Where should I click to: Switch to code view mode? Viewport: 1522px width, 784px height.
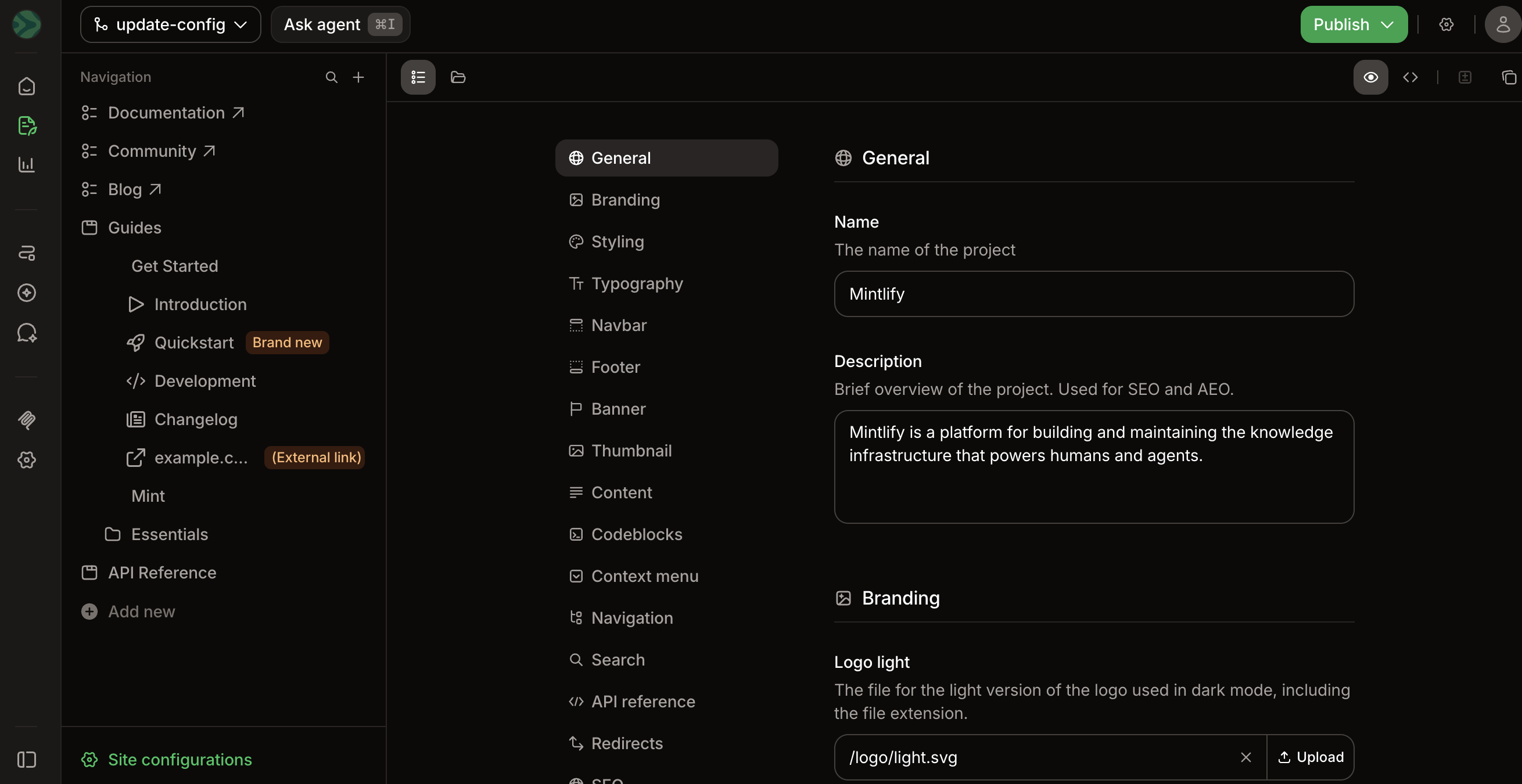click(1410, 77)
